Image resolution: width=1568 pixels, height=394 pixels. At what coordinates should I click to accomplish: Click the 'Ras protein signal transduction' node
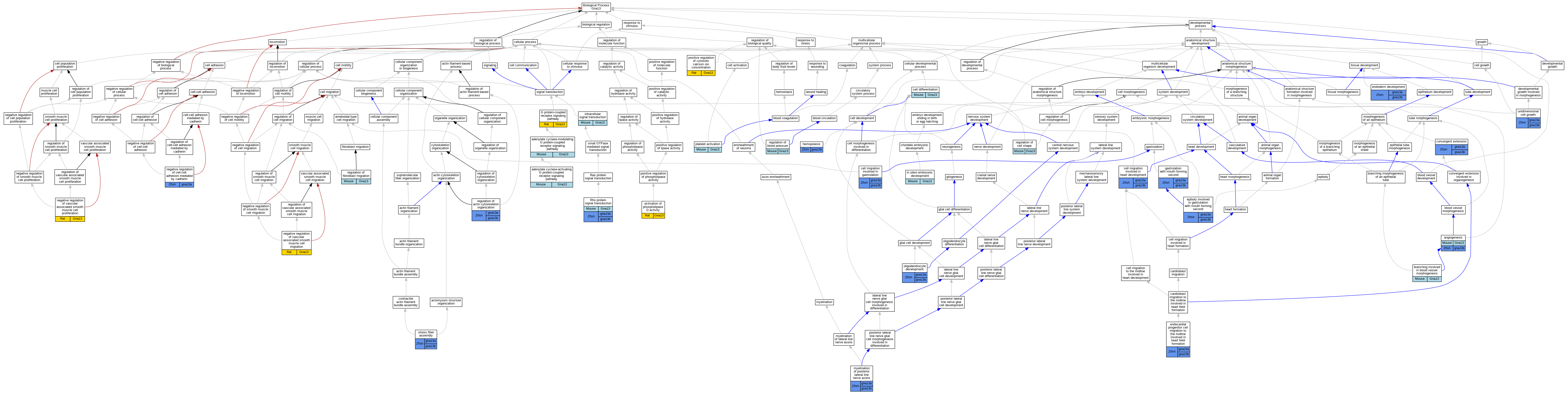[x=598, y=177]
